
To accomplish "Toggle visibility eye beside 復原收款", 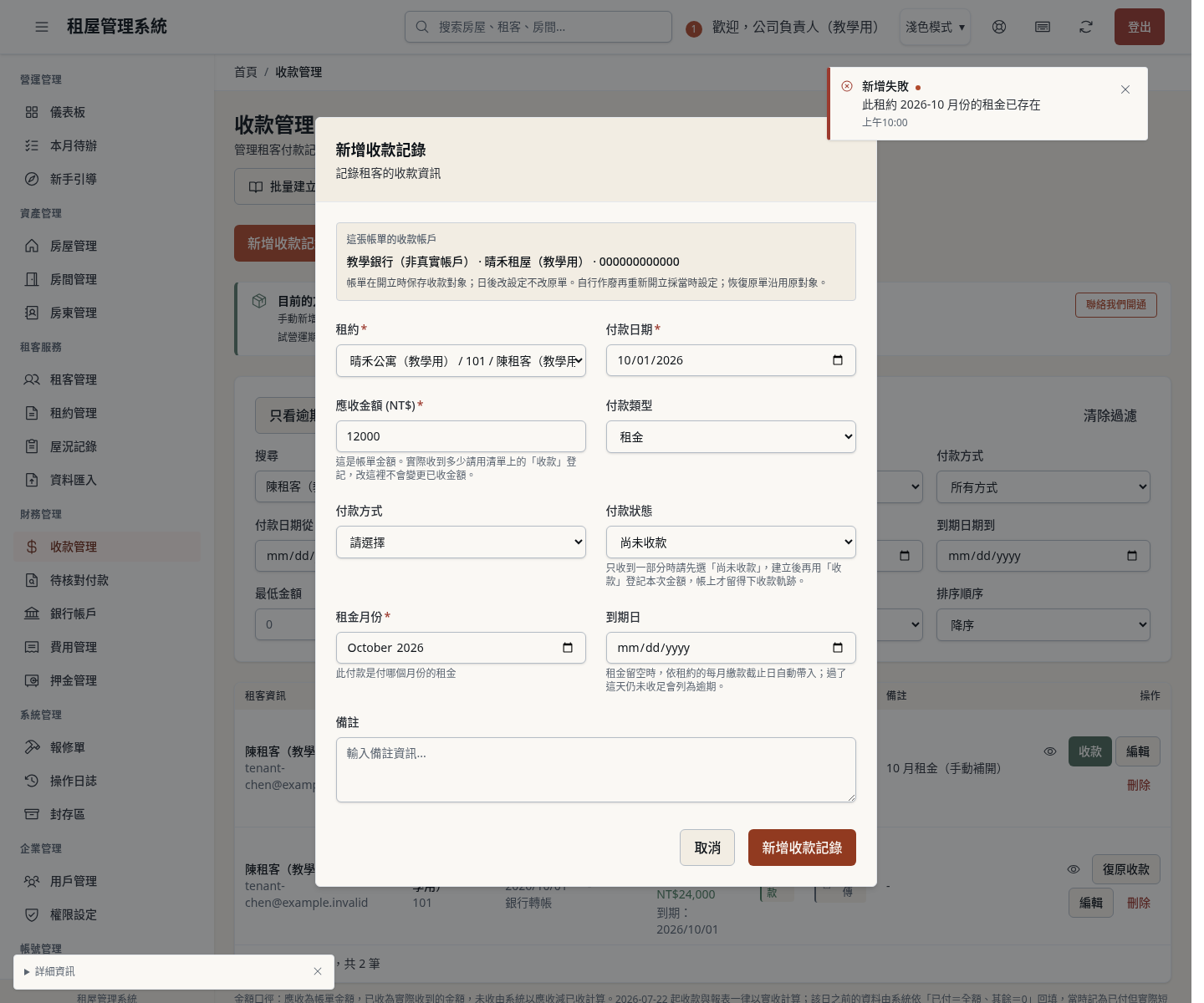I will pos(1074,869).
